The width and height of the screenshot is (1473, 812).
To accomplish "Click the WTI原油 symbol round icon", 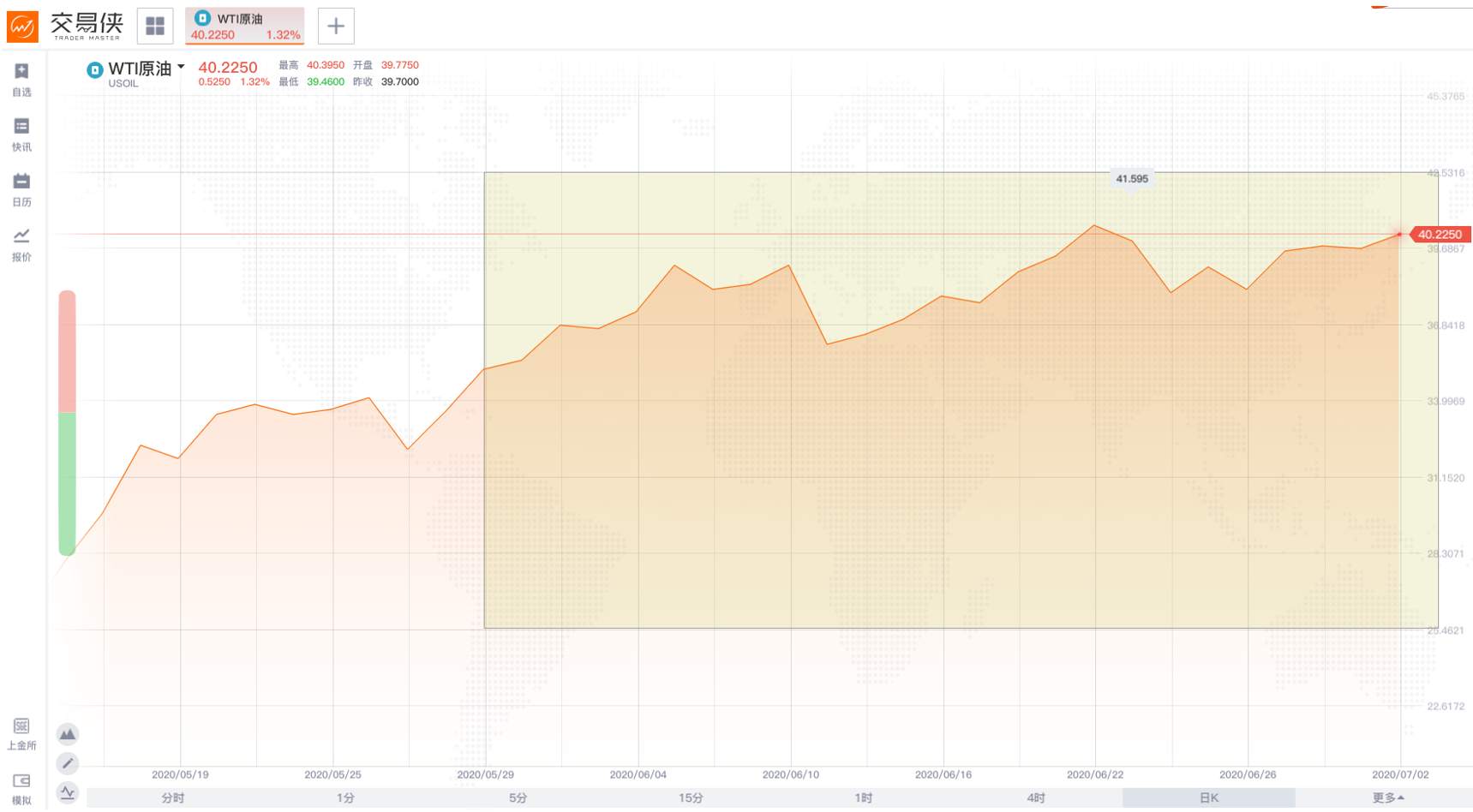I will click(x=95, y=70).
